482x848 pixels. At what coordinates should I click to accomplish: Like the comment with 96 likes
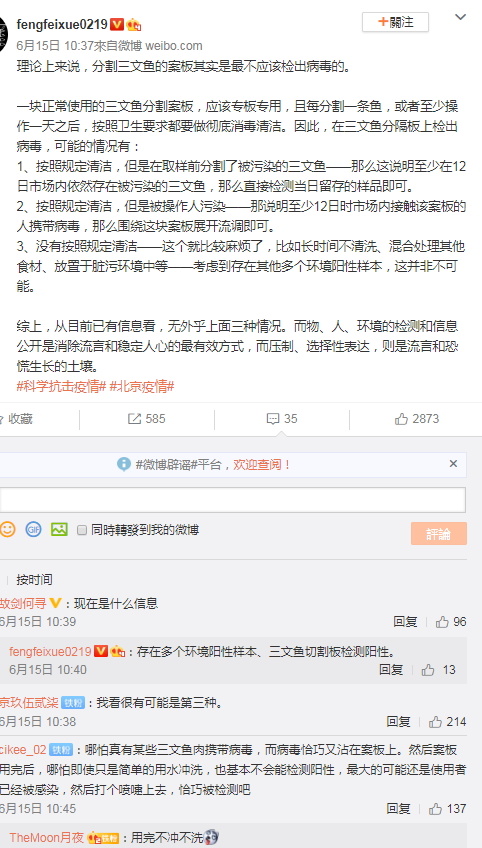[451, 622]
